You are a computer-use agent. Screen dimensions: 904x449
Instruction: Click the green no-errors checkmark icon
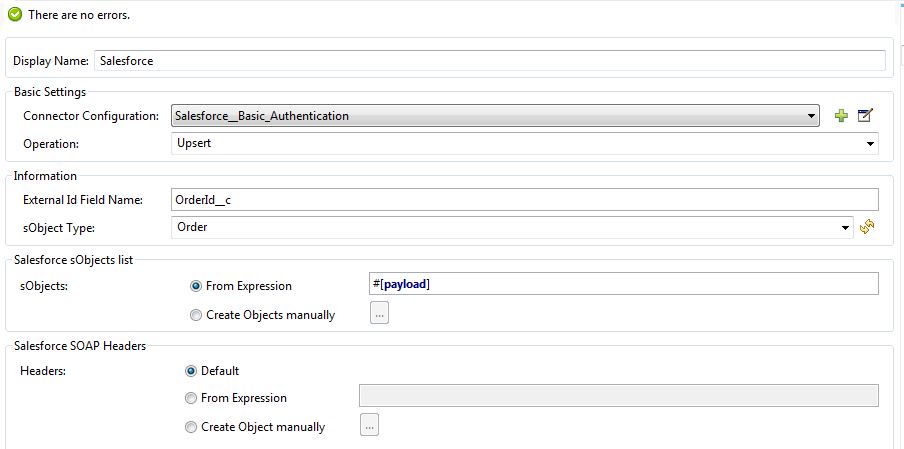pos(15,15)
